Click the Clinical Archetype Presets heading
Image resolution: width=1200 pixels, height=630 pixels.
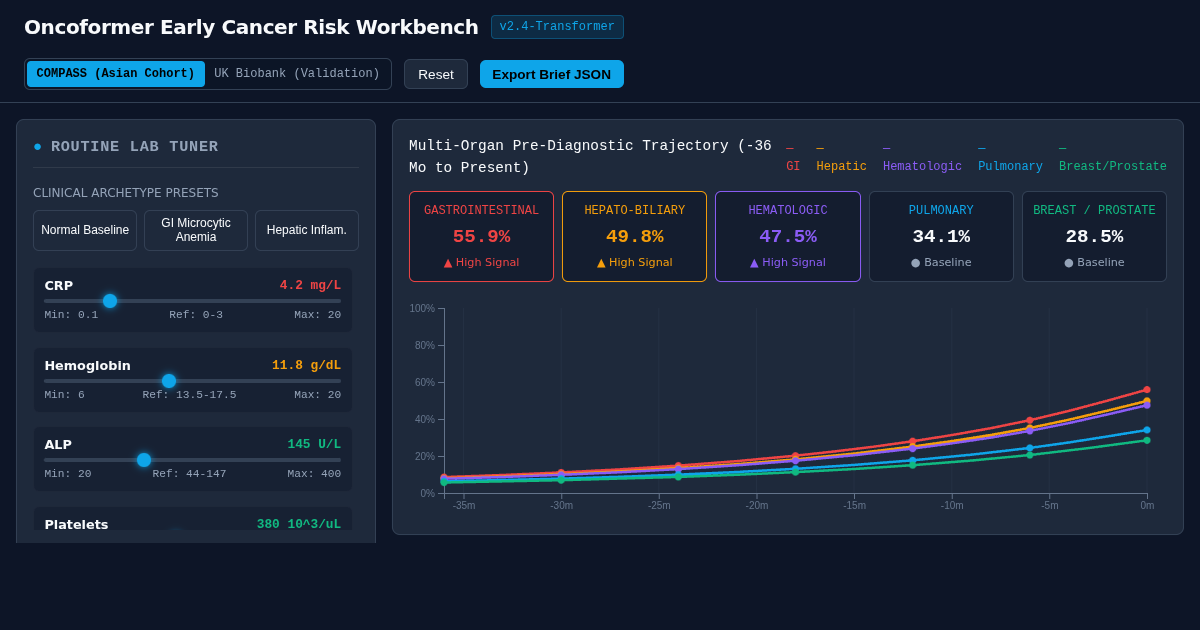(126, 193)
